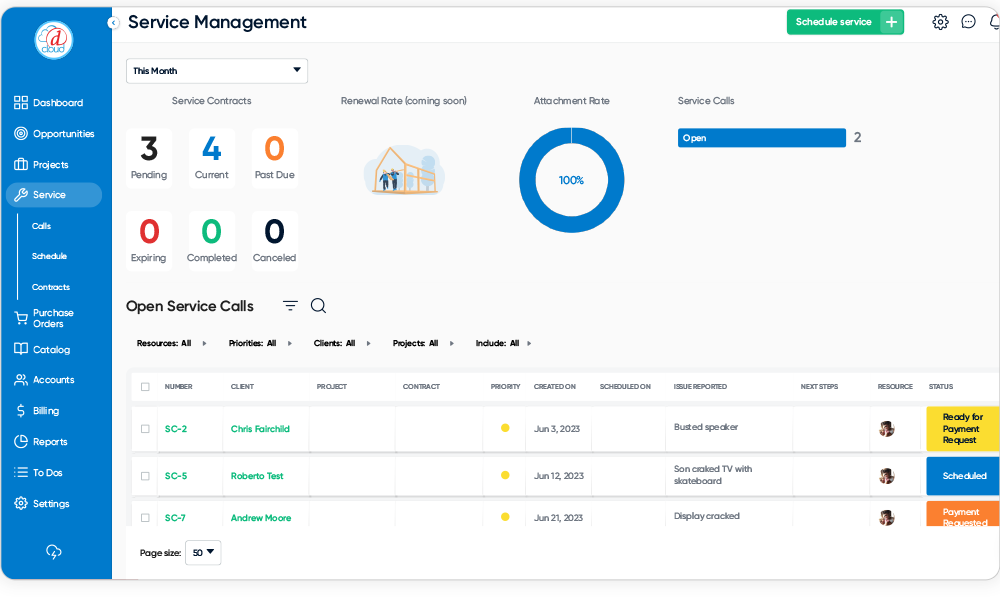Click yellow priority dot in SC-2 row
Viewport: 1000px width, 605px height.
pyautogui.click(x=505, y=428)
